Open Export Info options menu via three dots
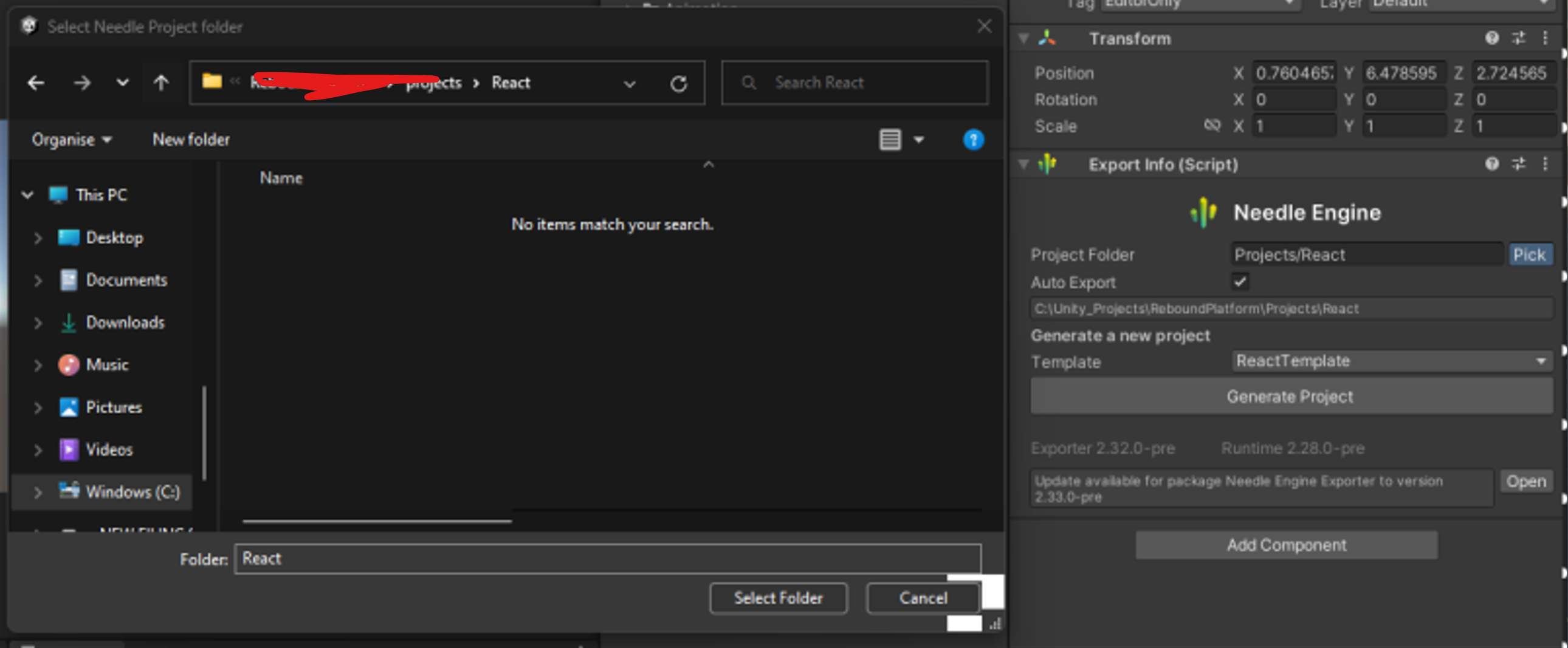The width and height of the screenshot is (1568, 648). [x=1547, y=164]
